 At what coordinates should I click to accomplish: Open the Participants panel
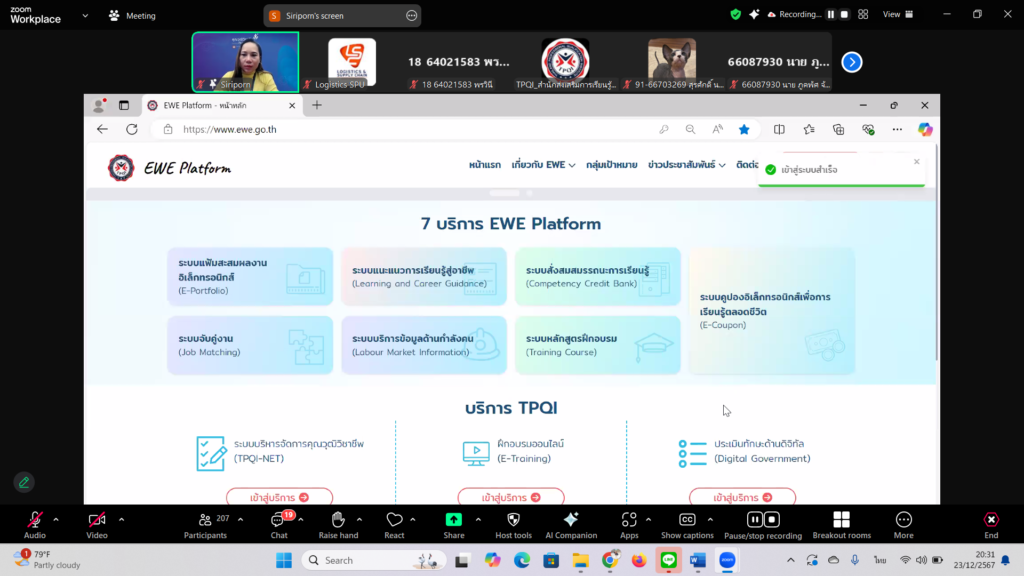[x=205, y=524]
